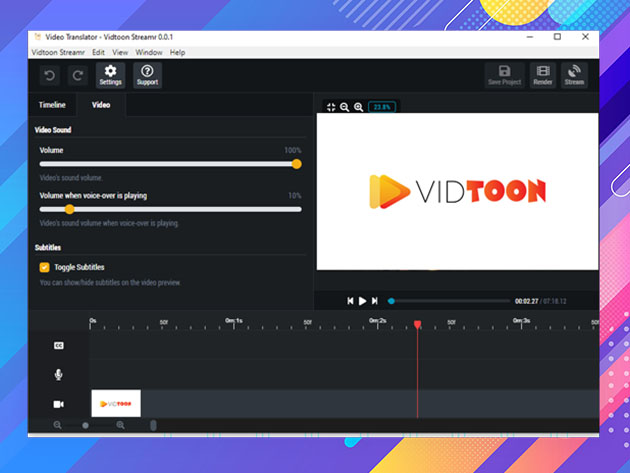The width and height of the screenshot is (630, 473).
Task: Click the Video Sound section heading
Action: pyautogui.click(x=53, y=130)
